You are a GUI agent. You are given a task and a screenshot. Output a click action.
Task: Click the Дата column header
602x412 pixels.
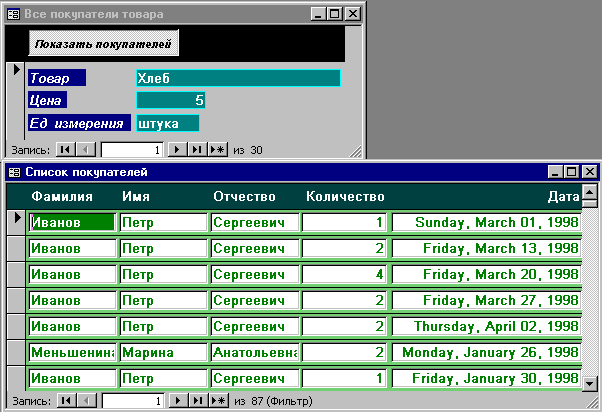click(563, 197)
